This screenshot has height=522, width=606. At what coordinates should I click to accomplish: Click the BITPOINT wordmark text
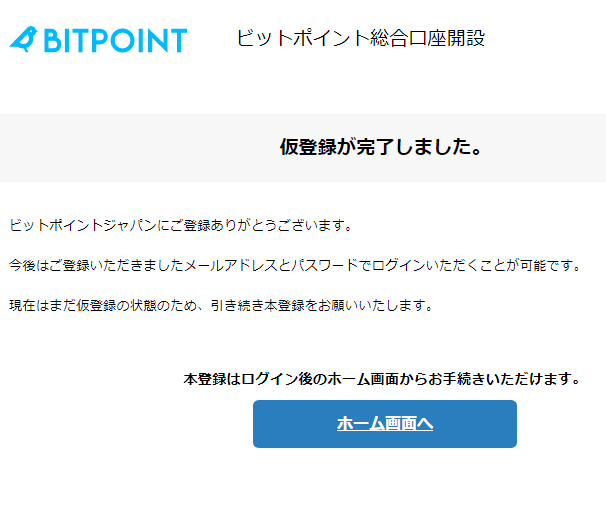114,40
